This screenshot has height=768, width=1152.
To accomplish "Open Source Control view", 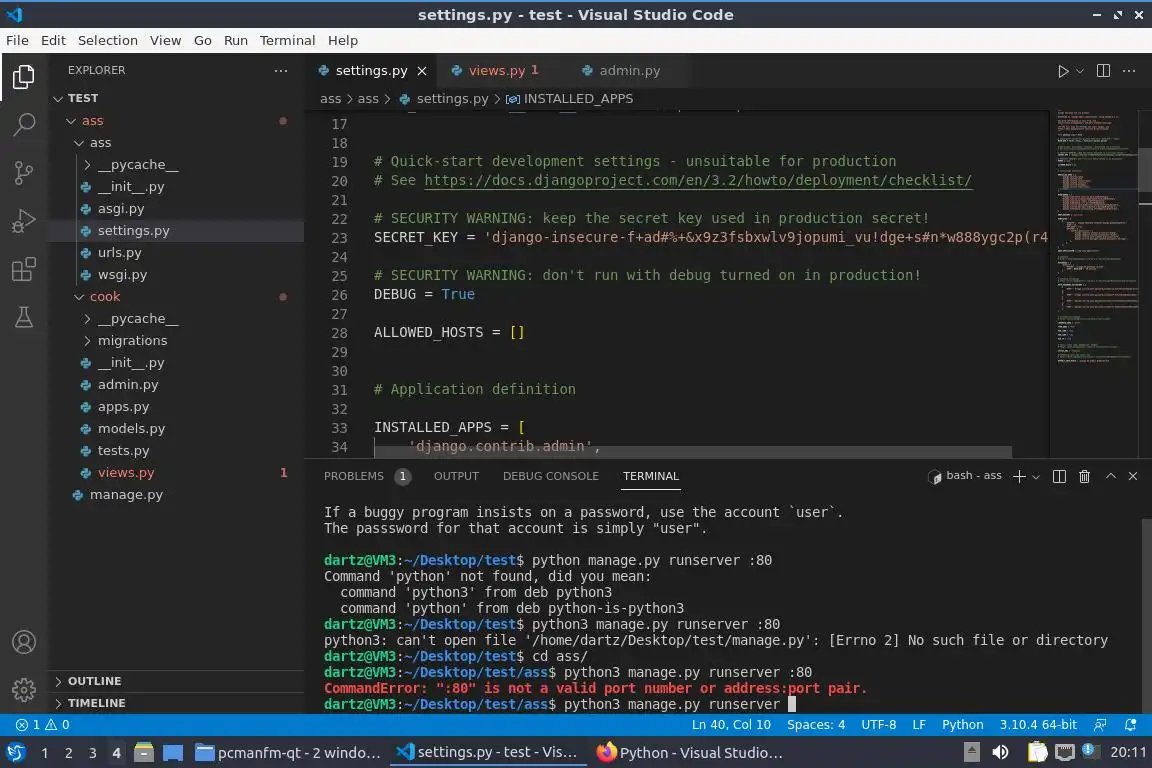I will tap(24, 173).
